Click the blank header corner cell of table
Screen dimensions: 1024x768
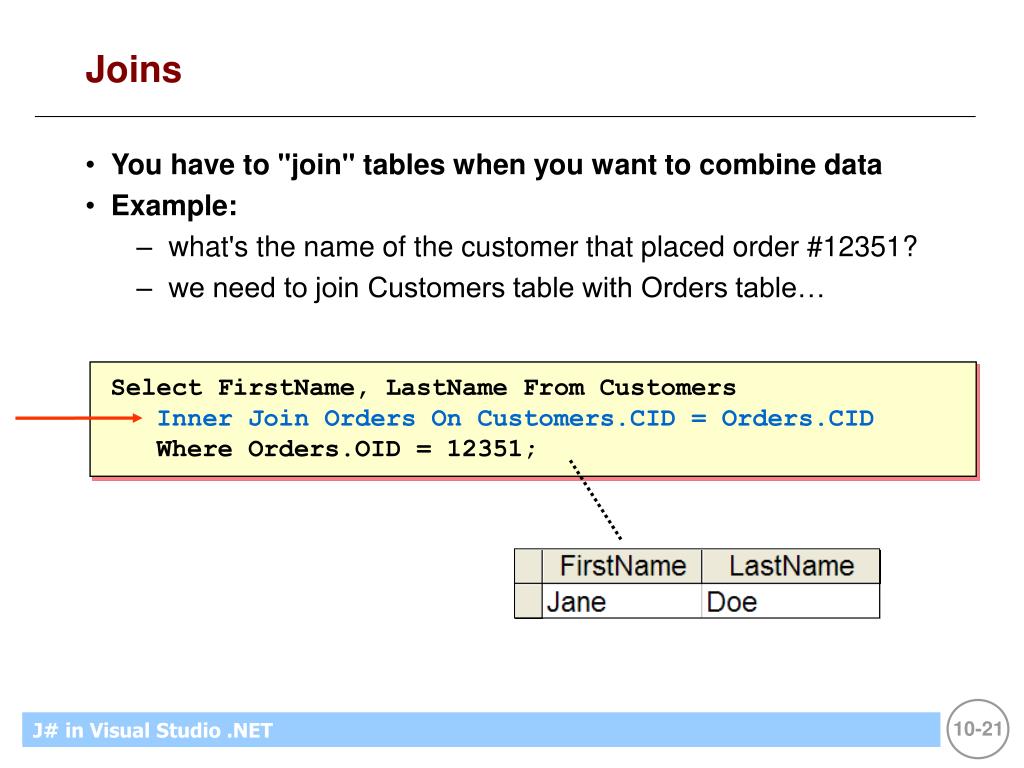coord(528,566)
